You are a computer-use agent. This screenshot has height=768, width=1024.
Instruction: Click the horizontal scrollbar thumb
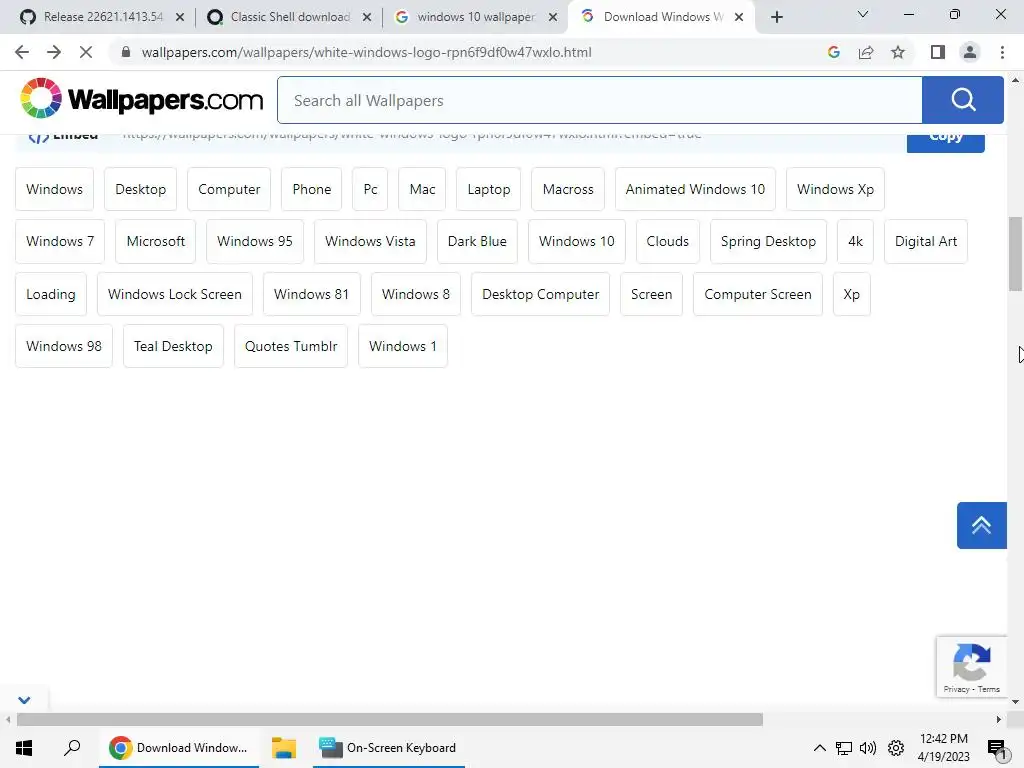pyautogui.click(x=390, y=720)
